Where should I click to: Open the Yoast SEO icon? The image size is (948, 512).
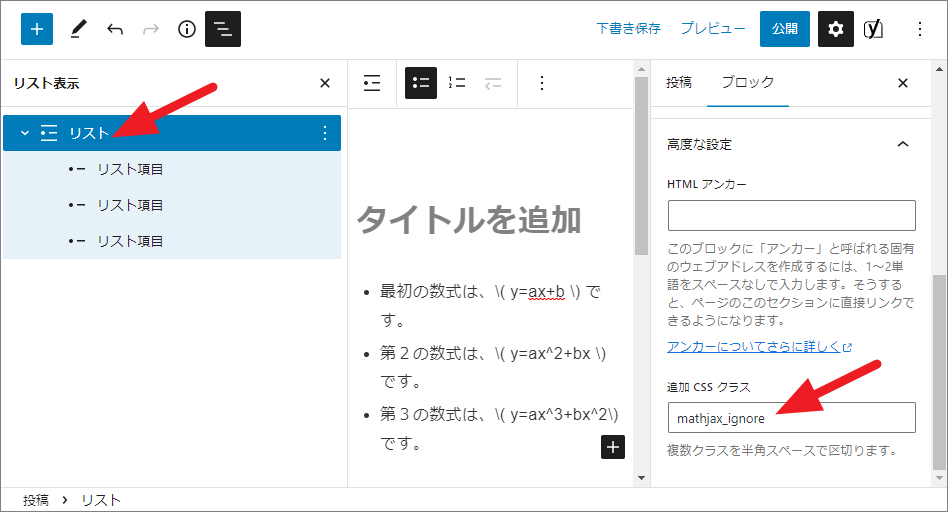[x=874, y=29]
